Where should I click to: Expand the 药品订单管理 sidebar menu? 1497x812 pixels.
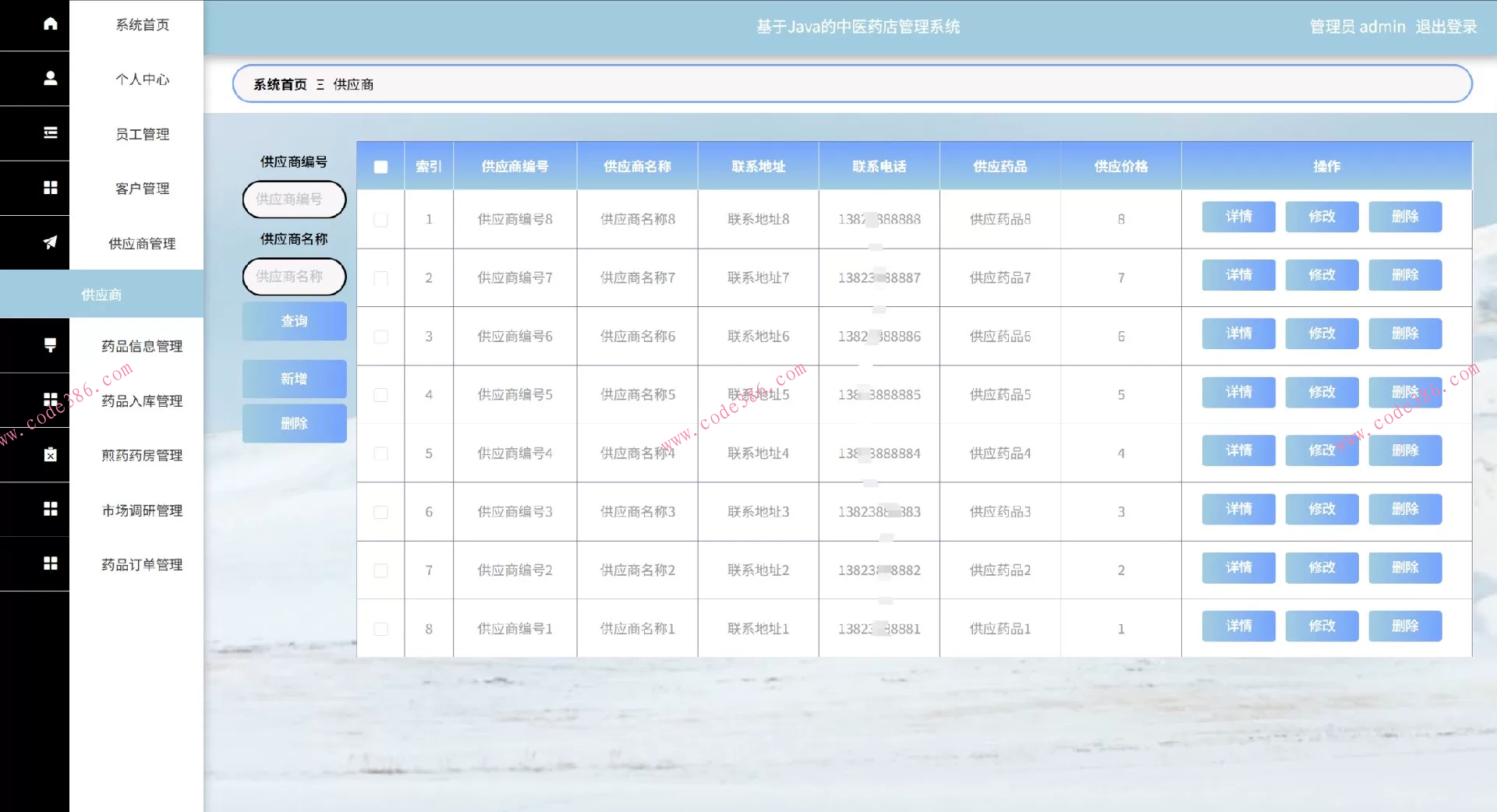click(x=141, y=564)
